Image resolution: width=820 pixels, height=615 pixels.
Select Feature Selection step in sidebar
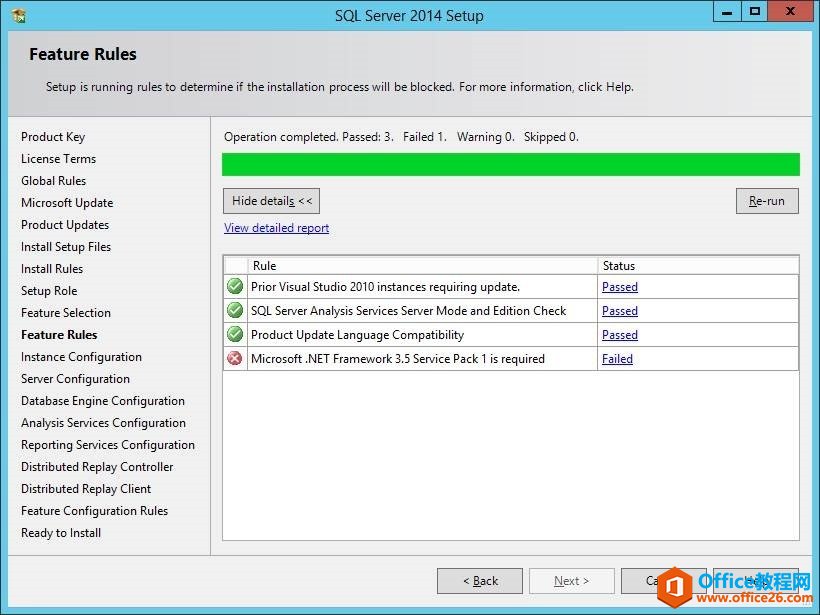(66, 313)
